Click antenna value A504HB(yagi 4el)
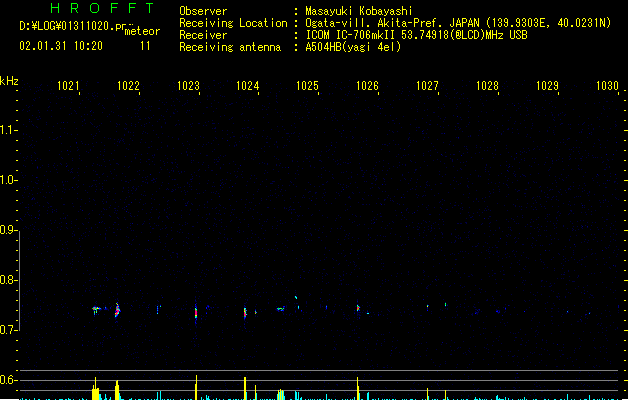The height and width of the screenshot is (400, 629). tap(353, 47)
